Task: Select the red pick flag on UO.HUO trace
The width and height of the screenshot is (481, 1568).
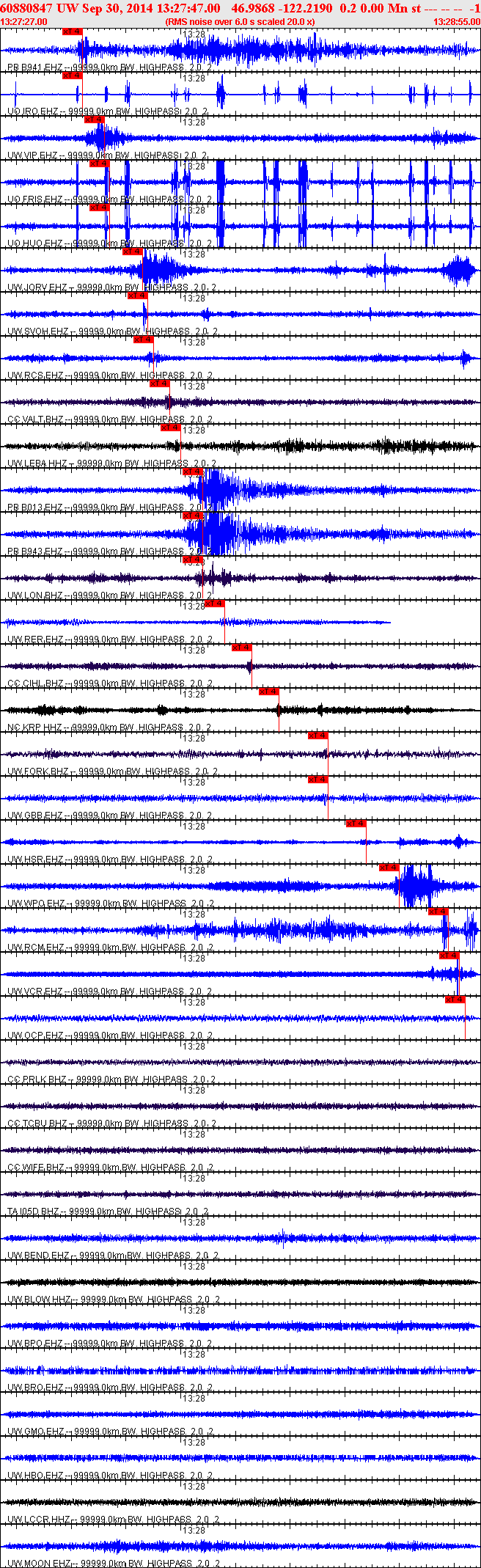Action: click(x=100, y=208)
